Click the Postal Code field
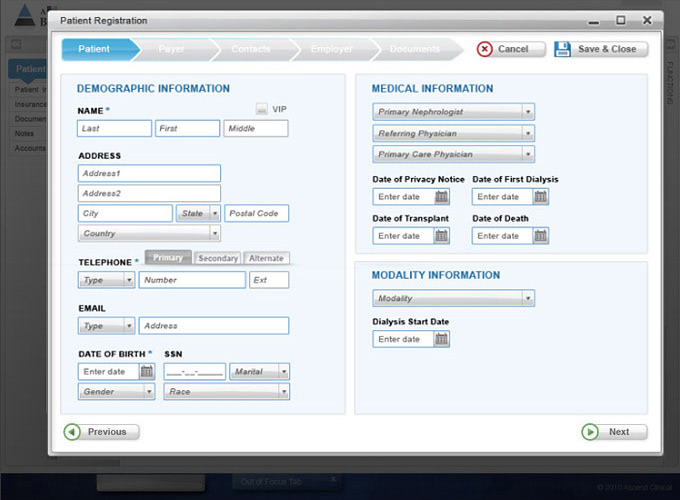Screen dimensions: 680x500 (257, 213)
